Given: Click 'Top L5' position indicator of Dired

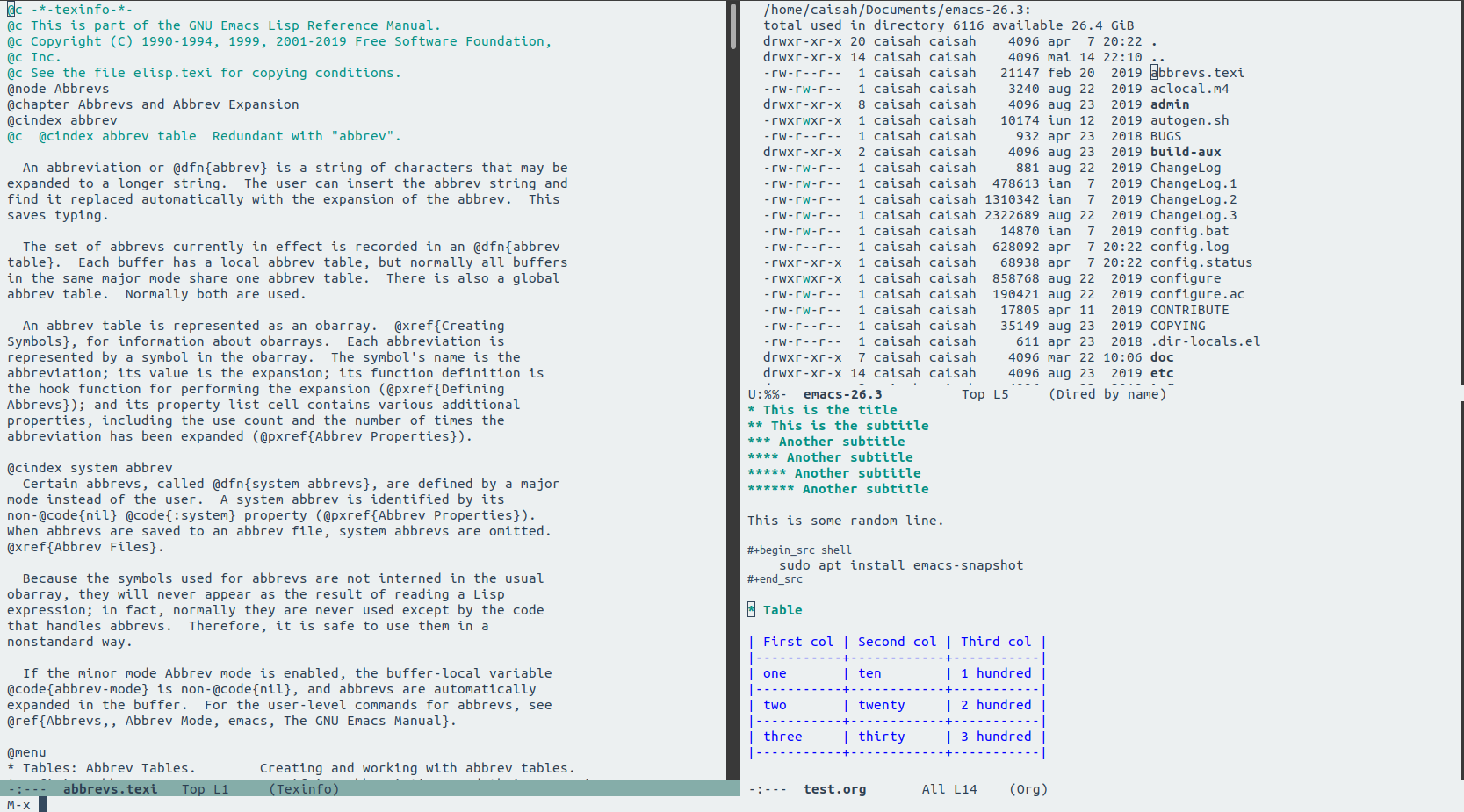Looking at the screenshot, I should click(984, 394).
